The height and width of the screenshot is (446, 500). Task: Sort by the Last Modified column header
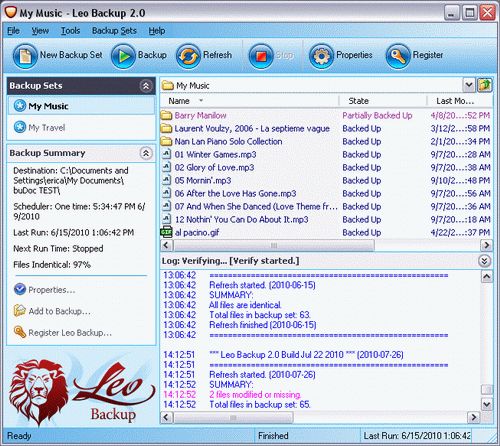tap(460, 101)
